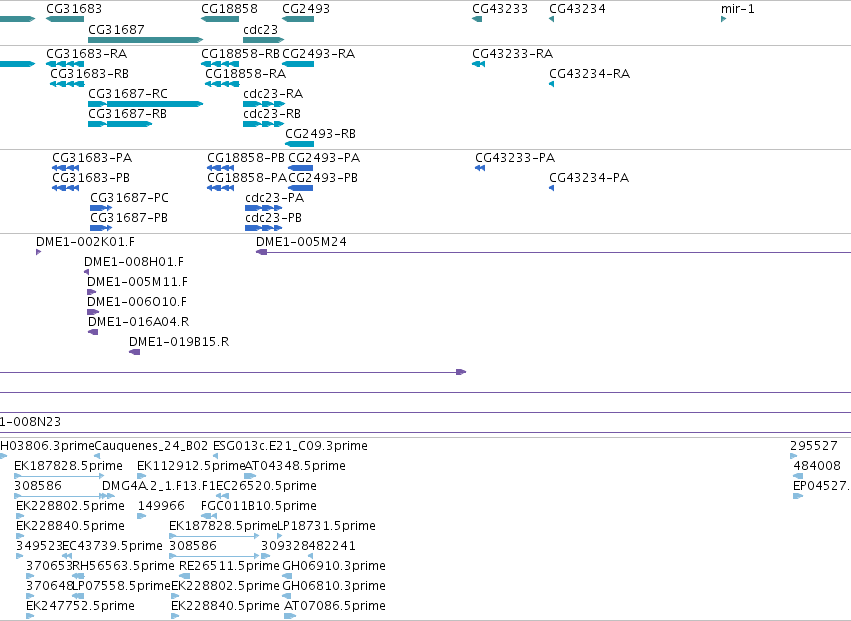Click the cdc23-PB protein label
Viewport: 851px width, 621px height.
tap(274, 218)
